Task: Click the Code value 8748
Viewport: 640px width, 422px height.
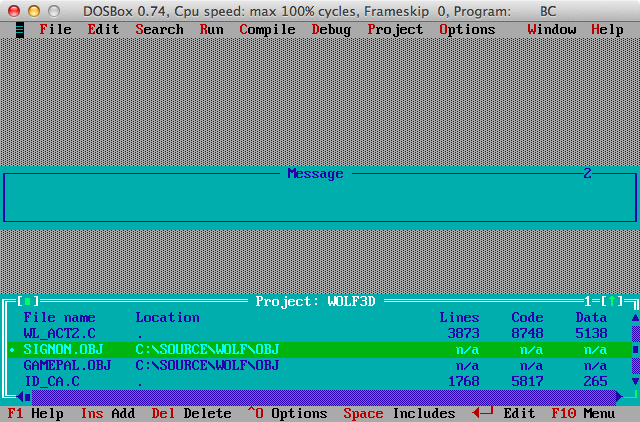Action: pos(527,333)
